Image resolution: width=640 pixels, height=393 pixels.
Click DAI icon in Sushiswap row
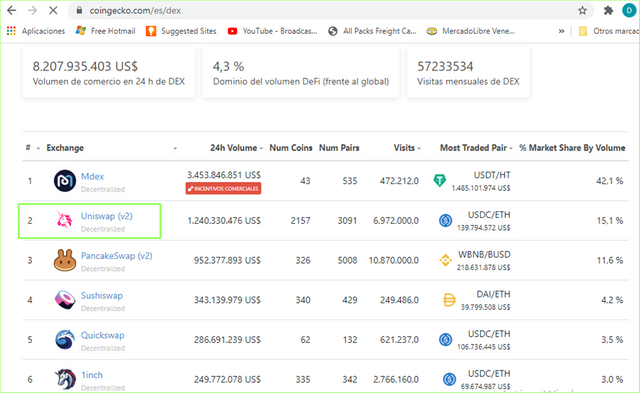coord(449,300)
